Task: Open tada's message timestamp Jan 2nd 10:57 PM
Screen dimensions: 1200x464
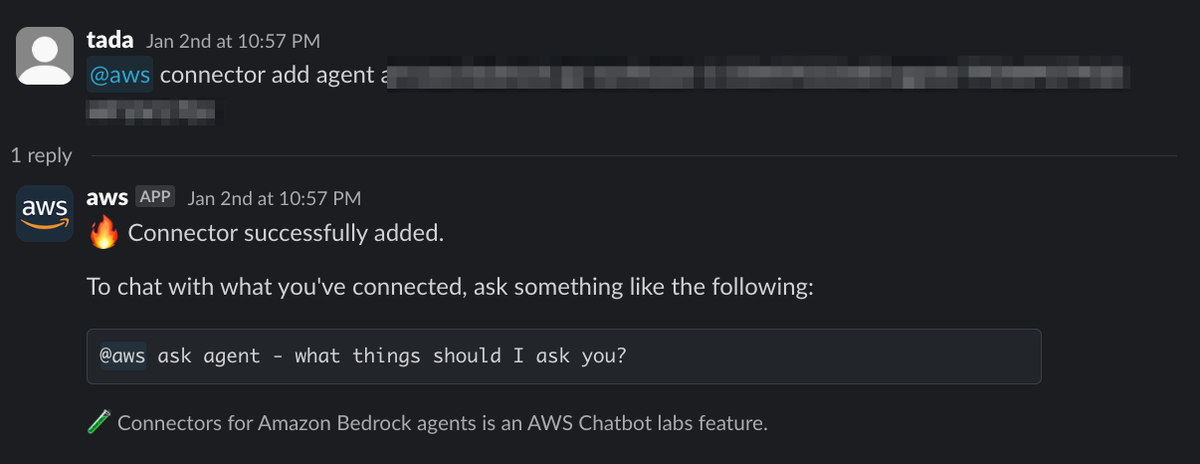Action: tap(233, 41)
